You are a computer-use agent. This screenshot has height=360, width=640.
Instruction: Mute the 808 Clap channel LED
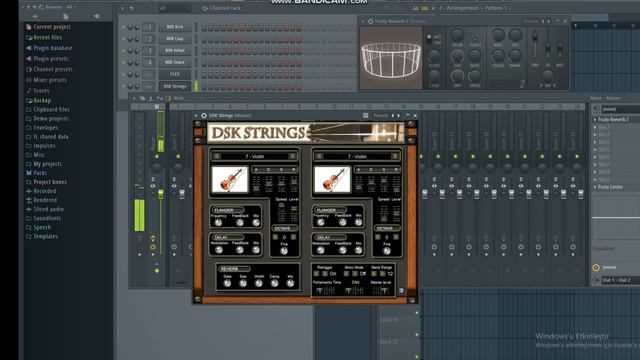tap(124, 39)
